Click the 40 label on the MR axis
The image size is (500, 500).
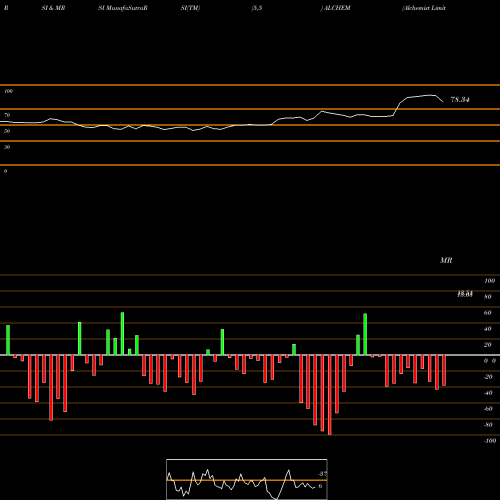[x=488, y=329]
